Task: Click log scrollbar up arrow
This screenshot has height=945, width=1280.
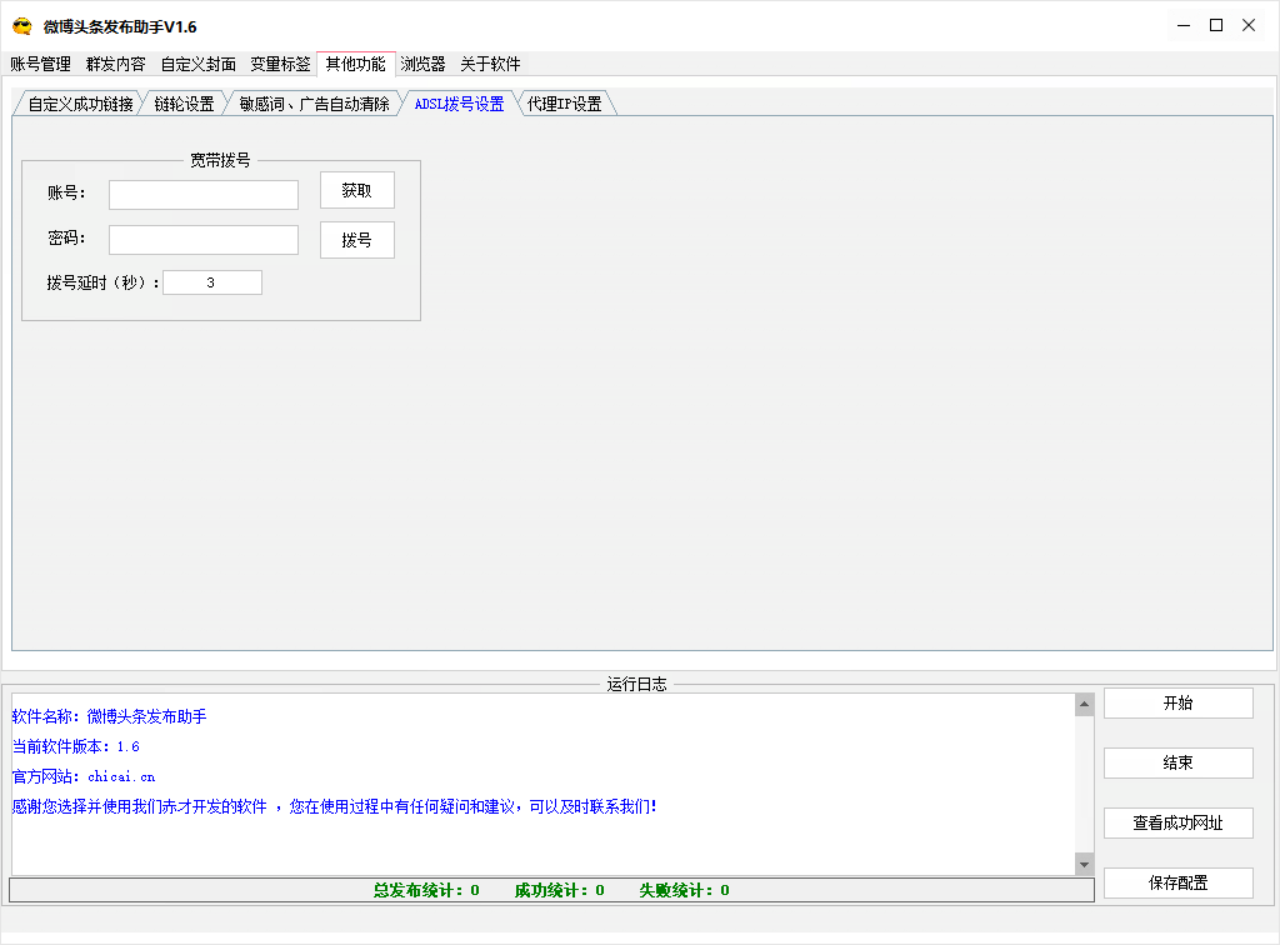Action: click(x=1085, y=705)
